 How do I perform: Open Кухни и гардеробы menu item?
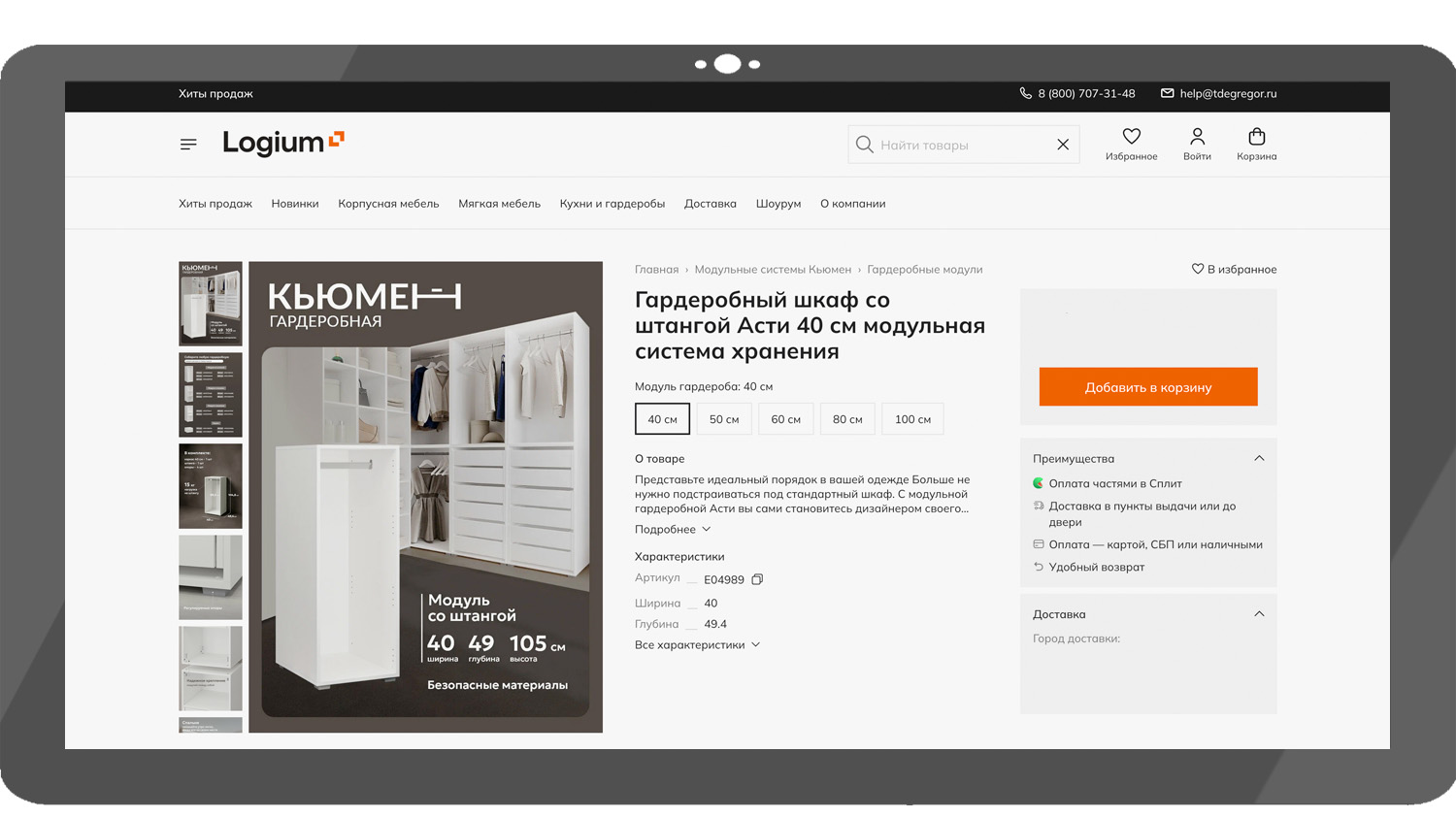click(612, 204)
